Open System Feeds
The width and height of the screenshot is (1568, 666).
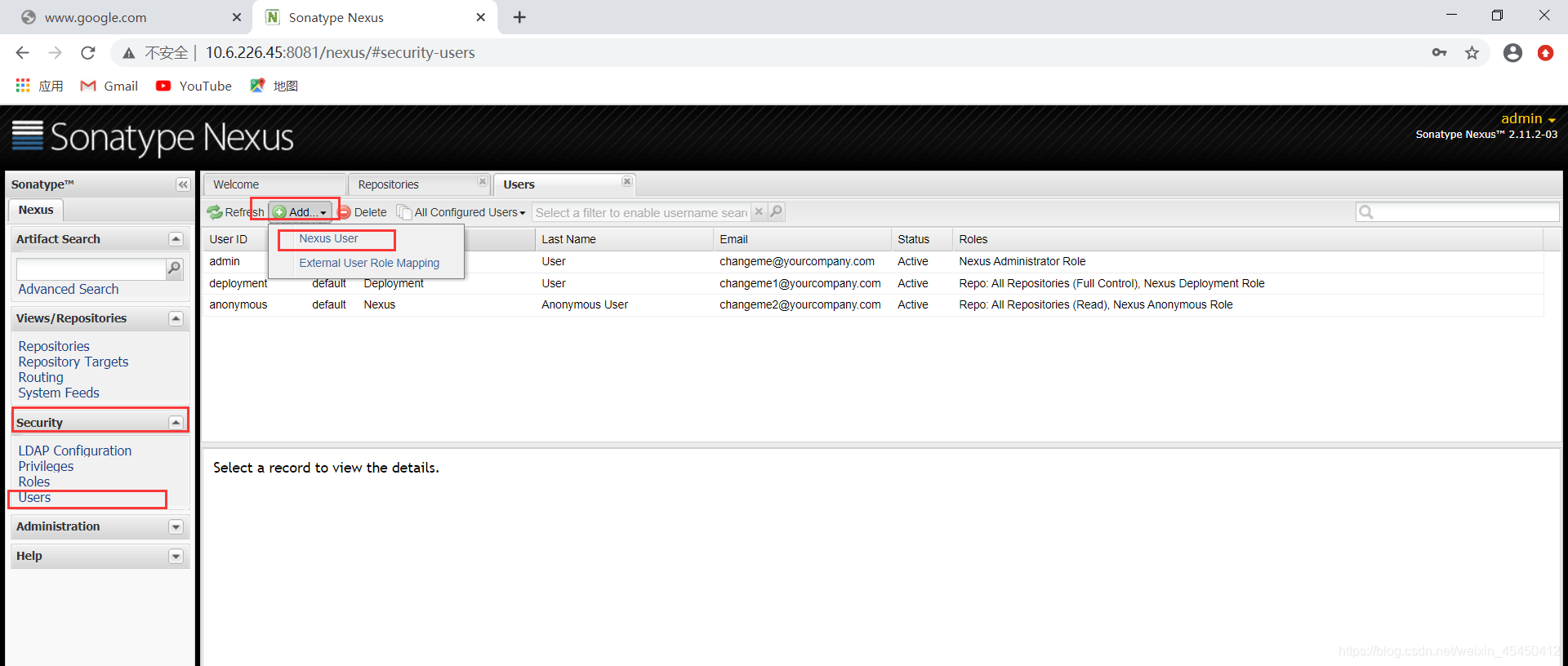[x=59, y=393]
